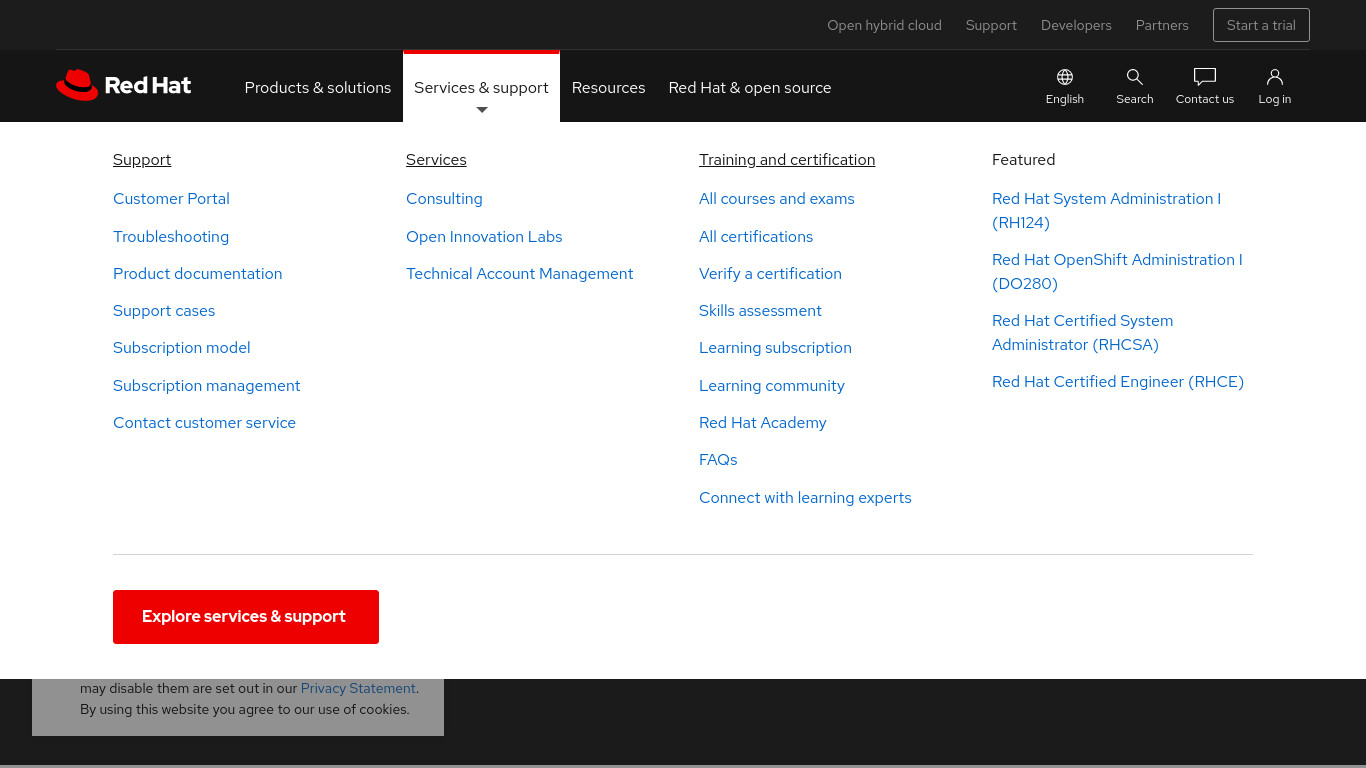The image size is (1366, 768).
Task: Click the Red Hat logo
Action: pos(124,85)
